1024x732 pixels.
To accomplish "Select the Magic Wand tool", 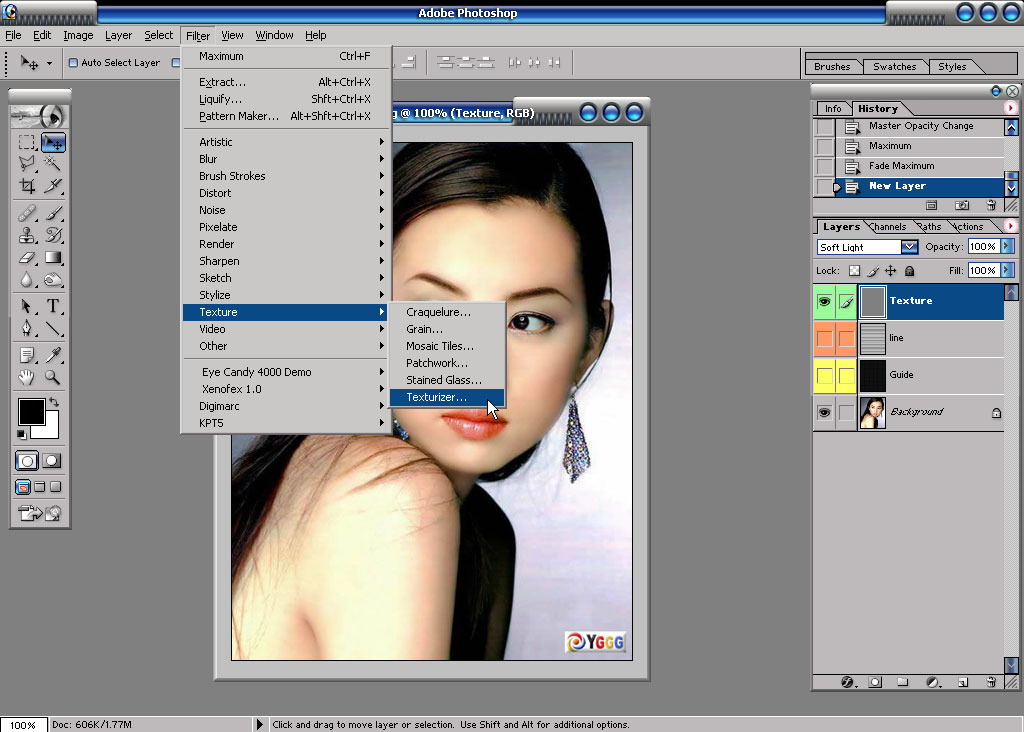I will coord(53,163).
